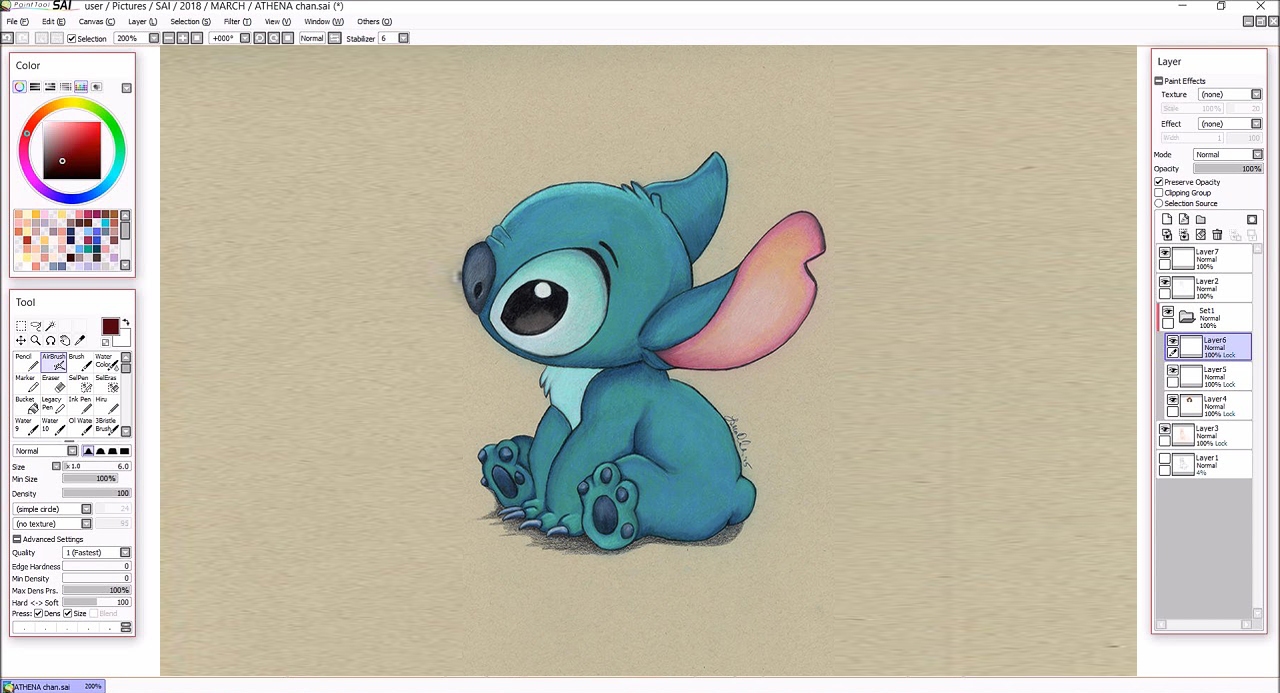Choose the Legacy Pen tool
1280x693 pixels.
click(x=54, y=405)
